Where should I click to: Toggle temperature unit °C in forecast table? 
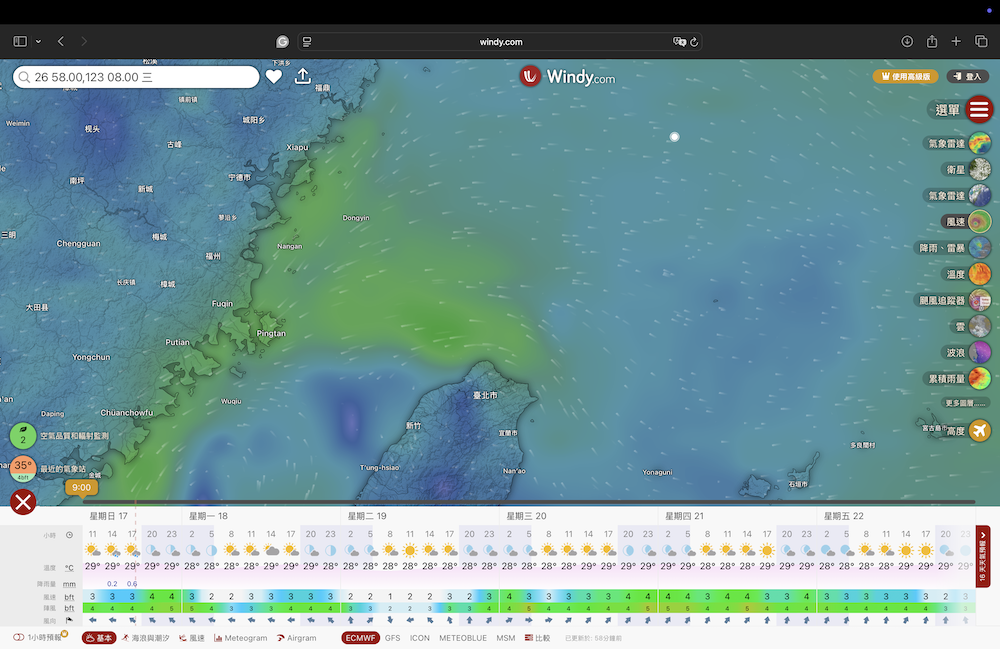69,567
